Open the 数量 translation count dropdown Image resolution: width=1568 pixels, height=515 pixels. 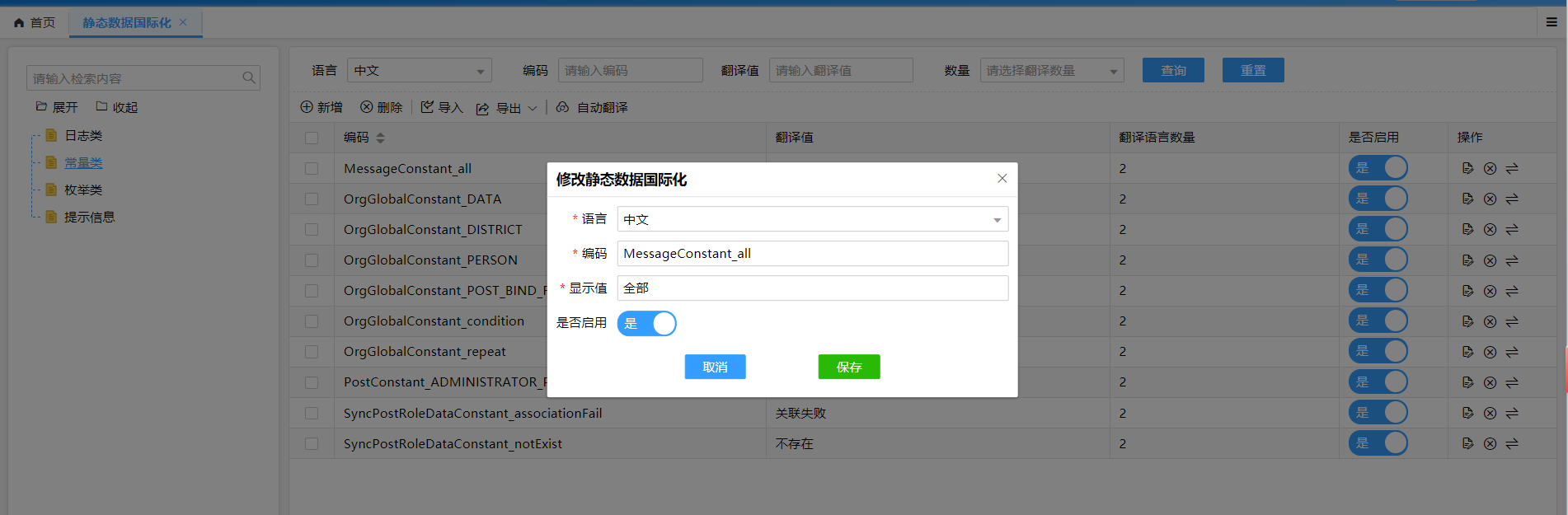tap(1052, 71)
